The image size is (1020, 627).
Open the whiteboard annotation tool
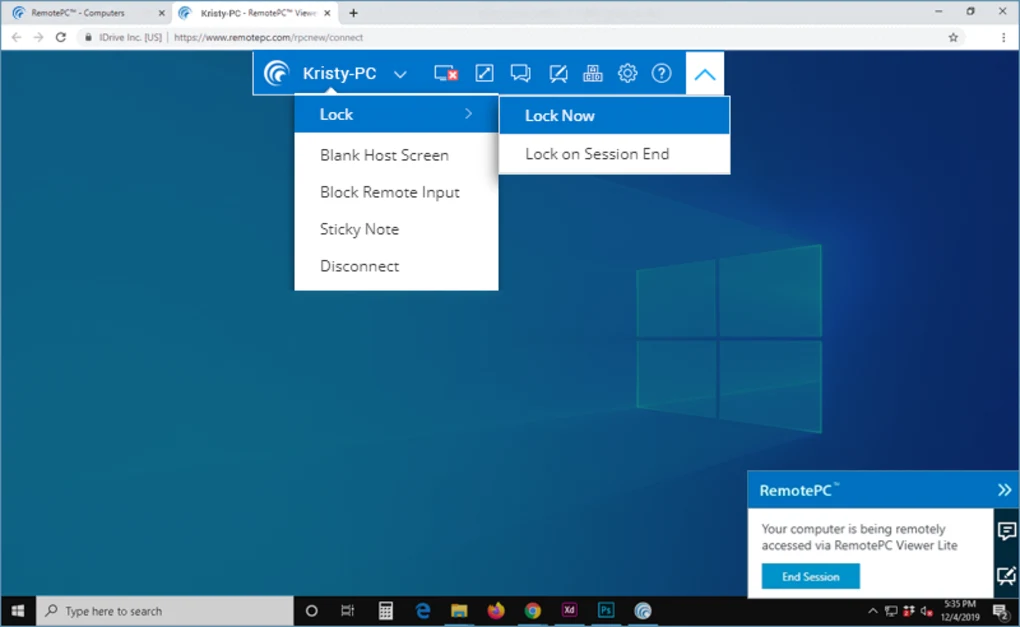[x=557, y=72]
